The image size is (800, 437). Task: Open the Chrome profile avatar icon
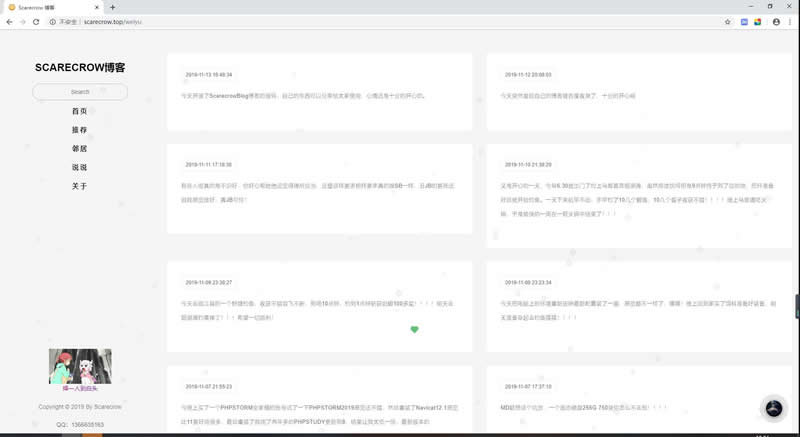[776, 21]
